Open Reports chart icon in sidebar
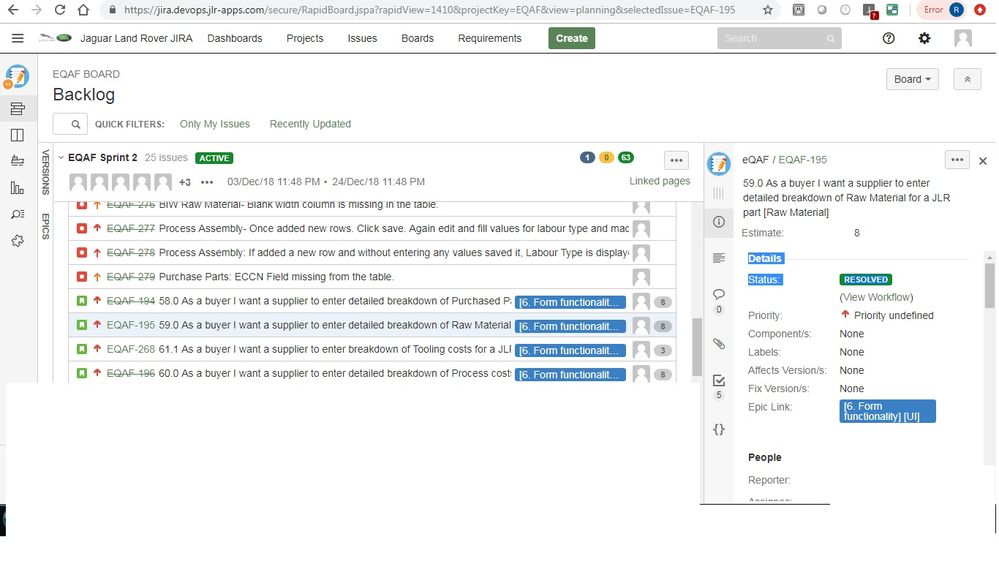This screenshot has height=562, width=999. [x=17, y=188]
